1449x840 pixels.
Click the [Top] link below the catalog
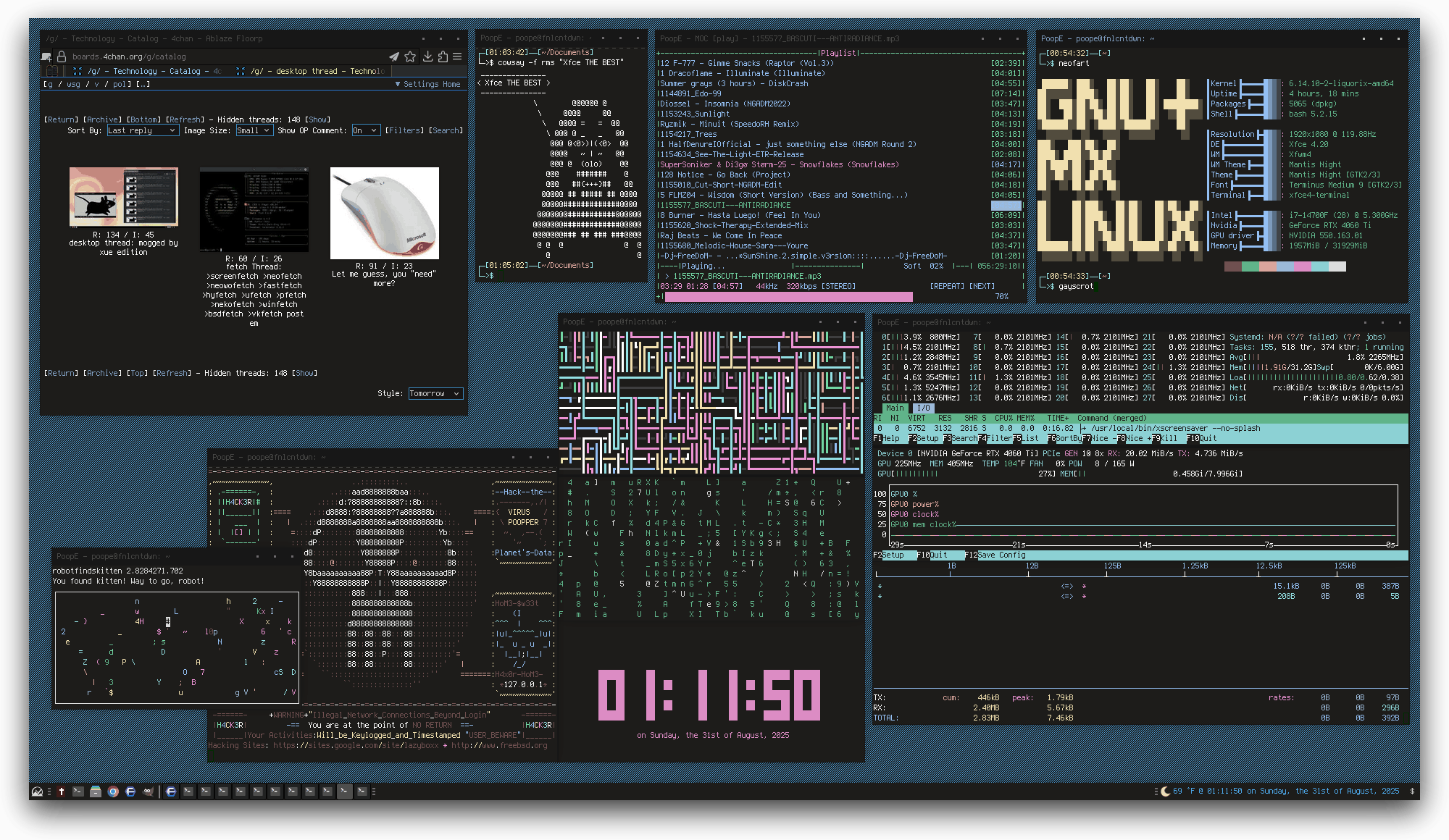[x=138, y=373]
